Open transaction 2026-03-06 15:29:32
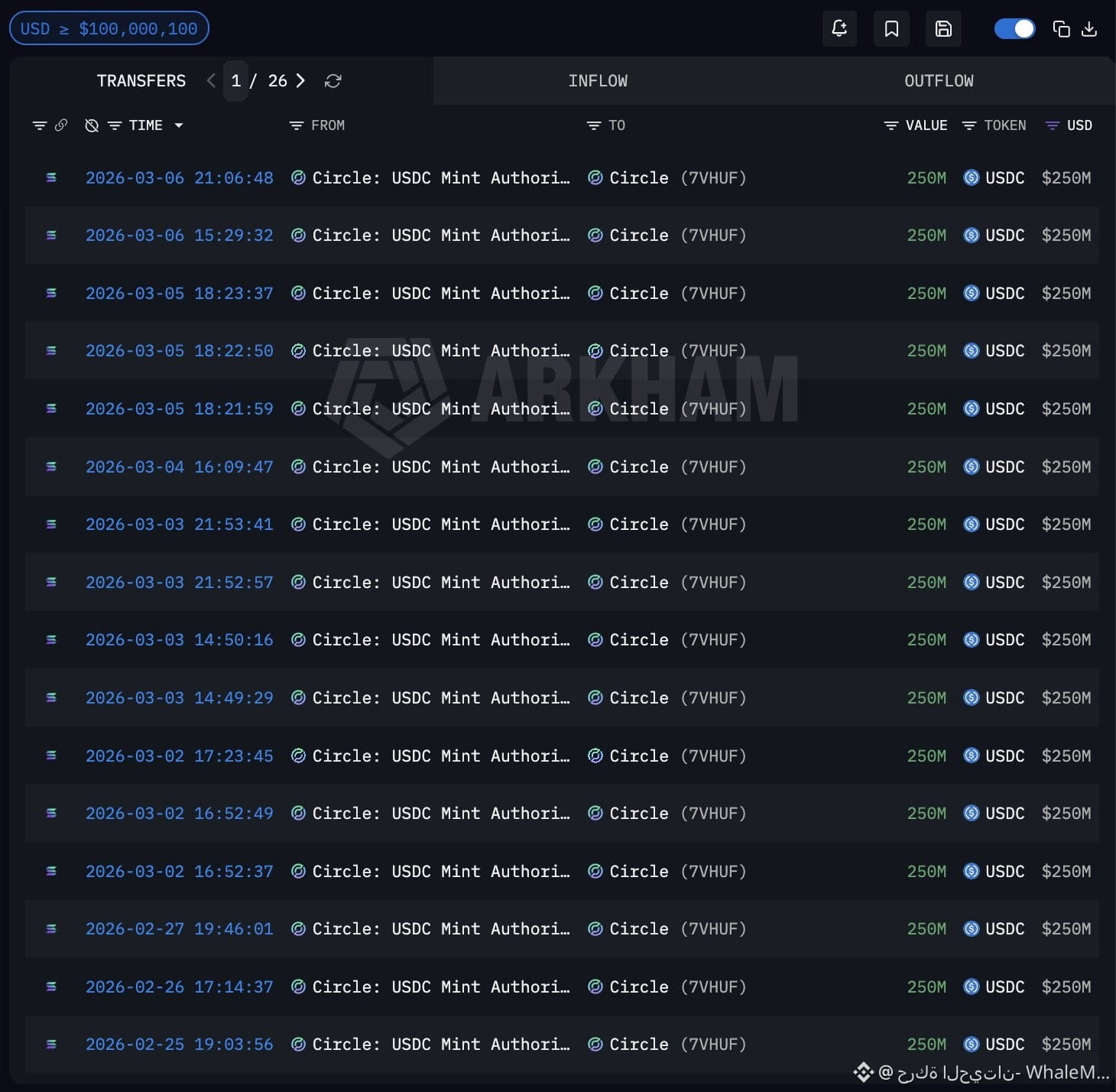This screenshot has width=1116, height=1092. click(x=180, y=235)
